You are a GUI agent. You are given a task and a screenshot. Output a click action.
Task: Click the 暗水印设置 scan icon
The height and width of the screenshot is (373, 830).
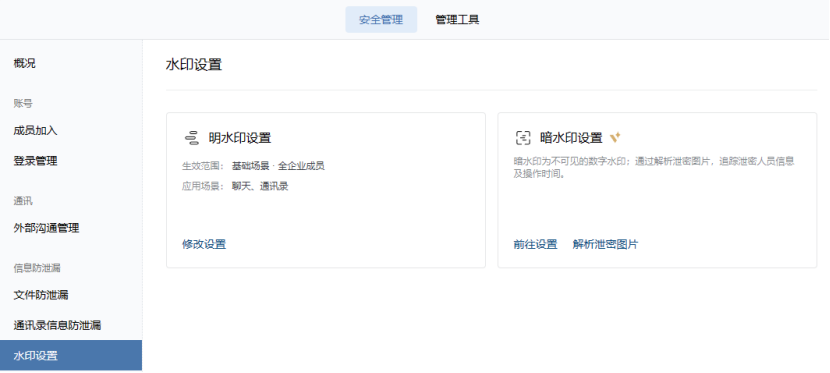(x=522, y=138)
